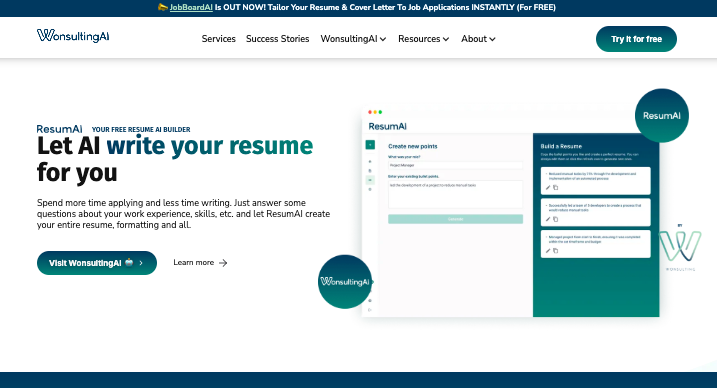Click the existing bullet points text area
The image size is (717, 388).
(455, 194)
